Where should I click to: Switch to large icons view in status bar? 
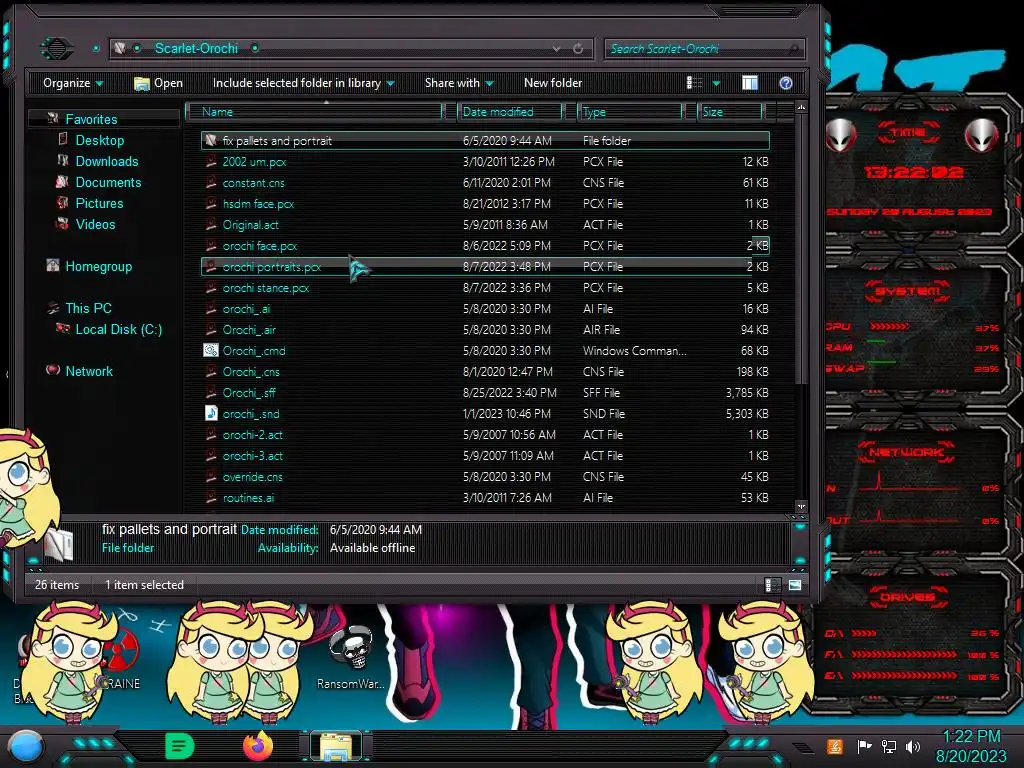[795, 585]
